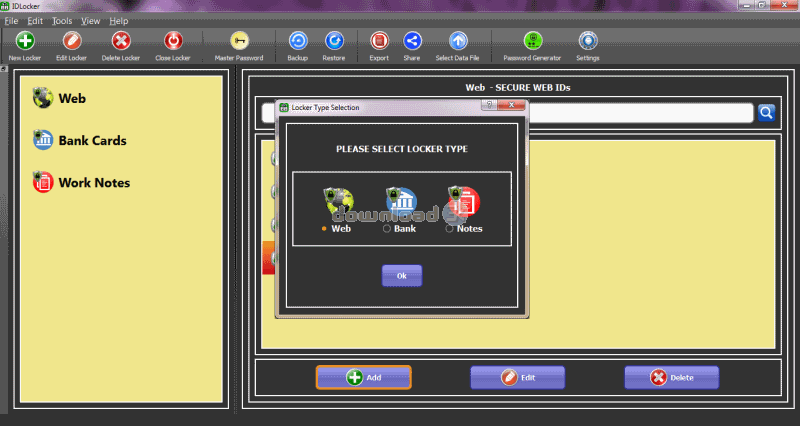Select the Bank locker type radio button

pyautogui.click(x=387, y=229)
